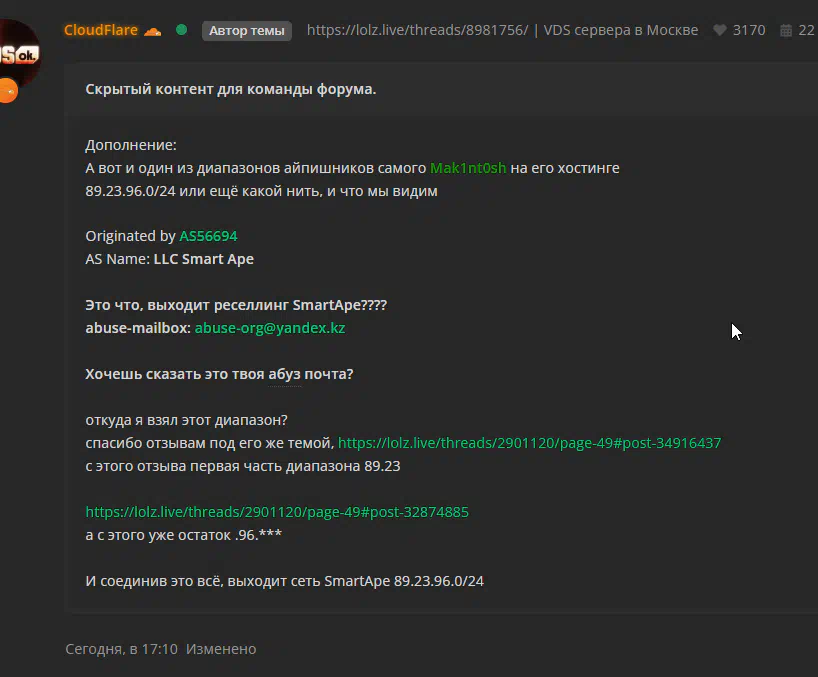Click the line starting "89.23.96.0/24 или ещё"
Image resolution: width=818 pixels, height=677 pixels.
coord(261,191)
